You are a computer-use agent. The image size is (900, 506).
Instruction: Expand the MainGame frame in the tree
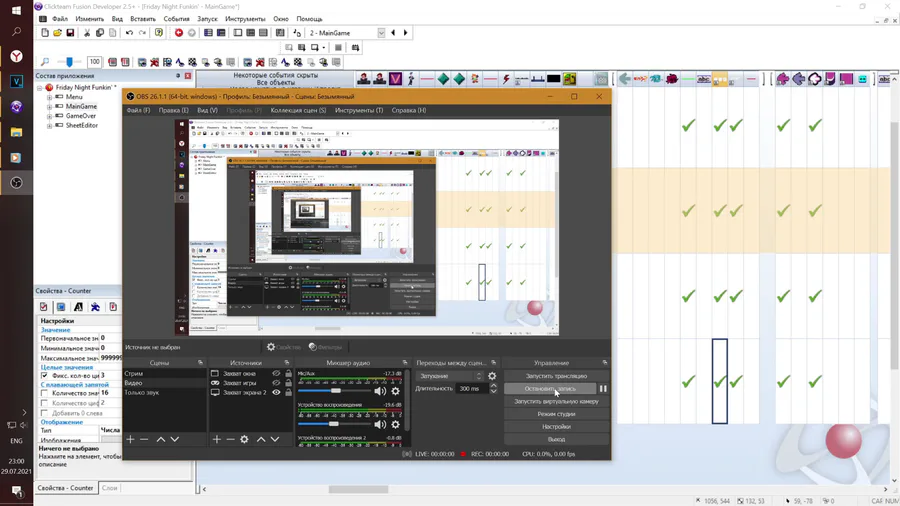[x=49, y=107]
